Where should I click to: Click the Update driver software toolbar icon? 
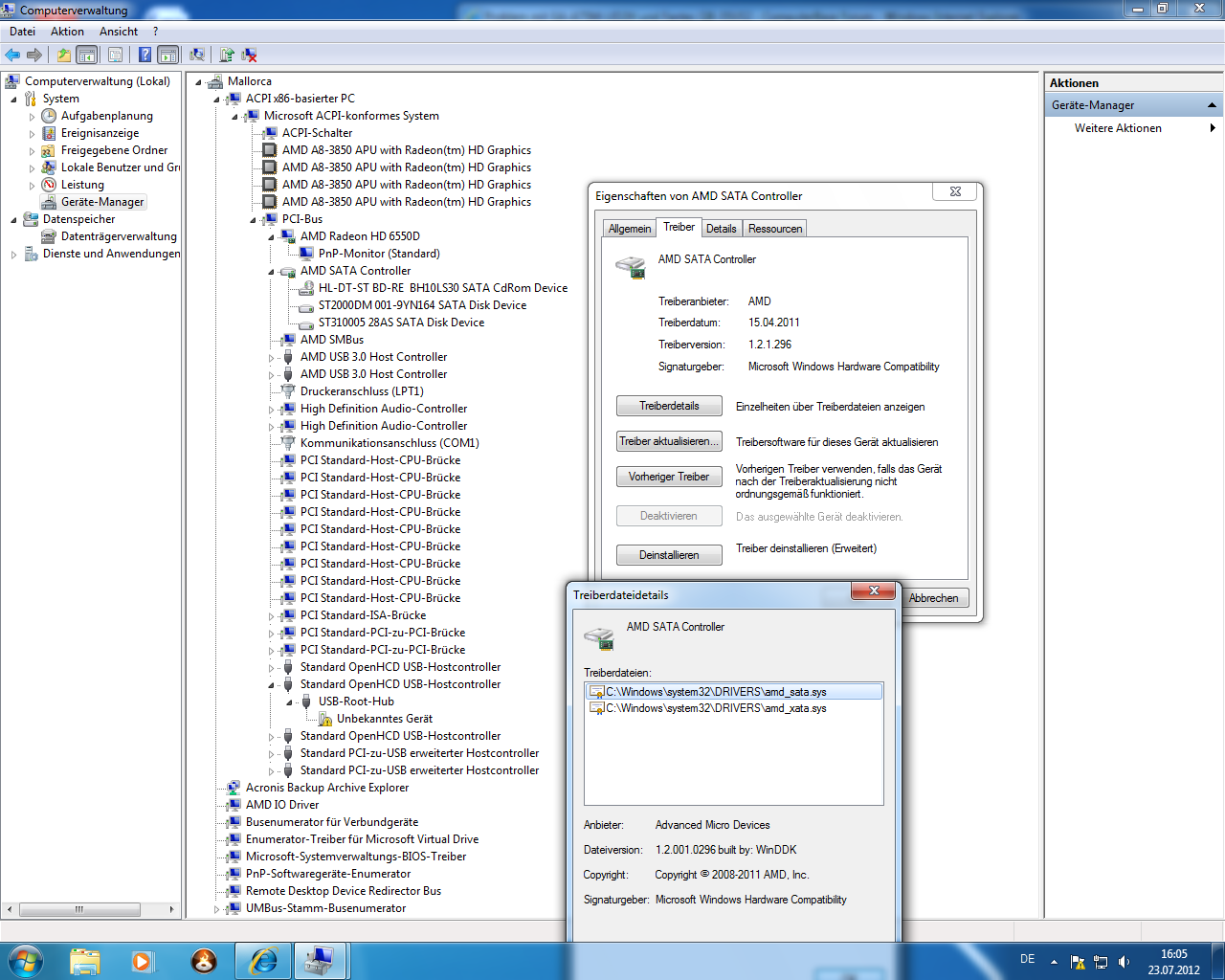[x=227, y=55]
